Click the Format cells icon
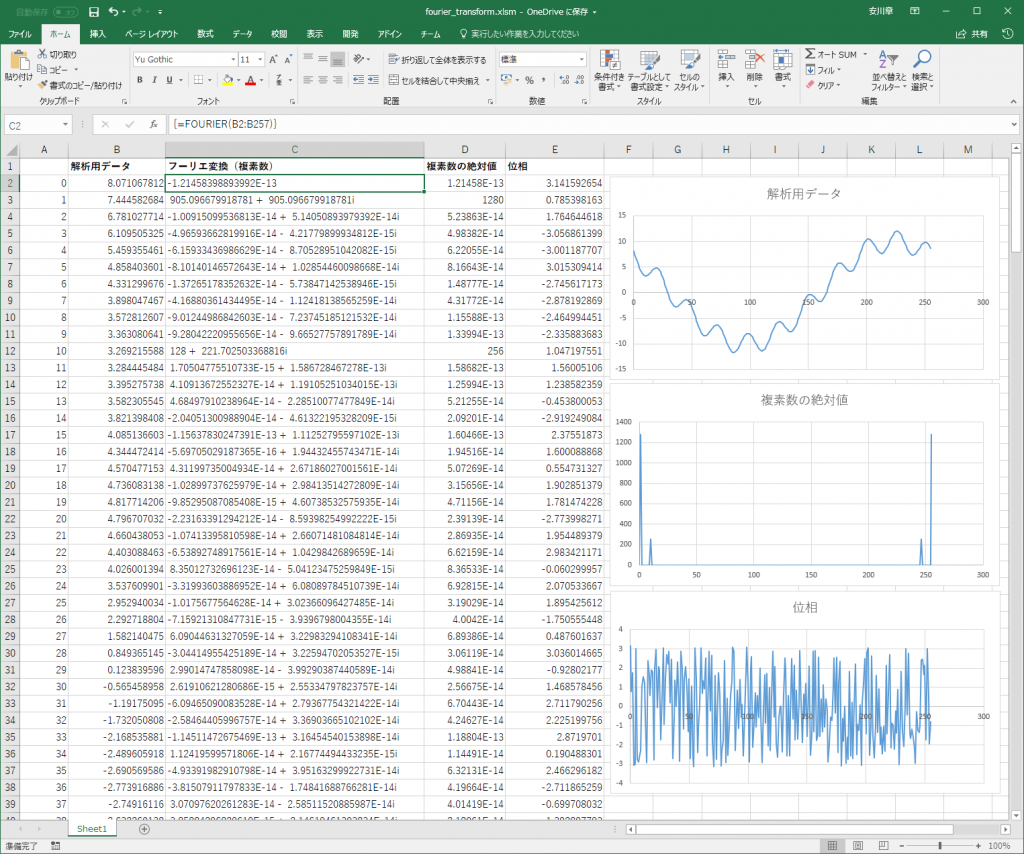 pos(782,61)
